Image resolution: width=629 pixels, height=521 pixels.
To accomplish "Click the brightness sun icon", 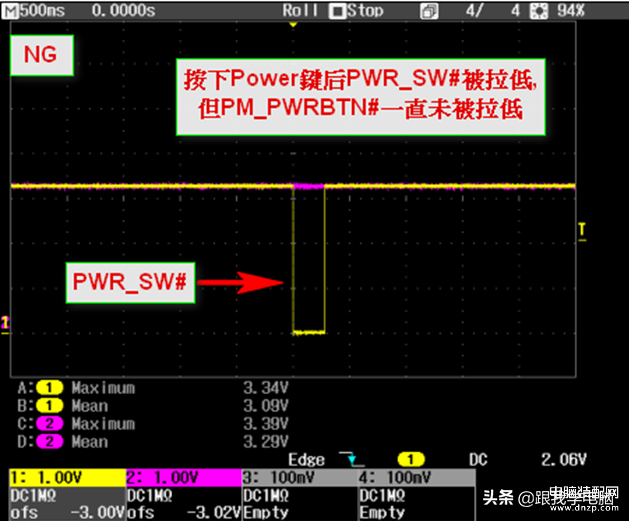I will tap(538, 11).
